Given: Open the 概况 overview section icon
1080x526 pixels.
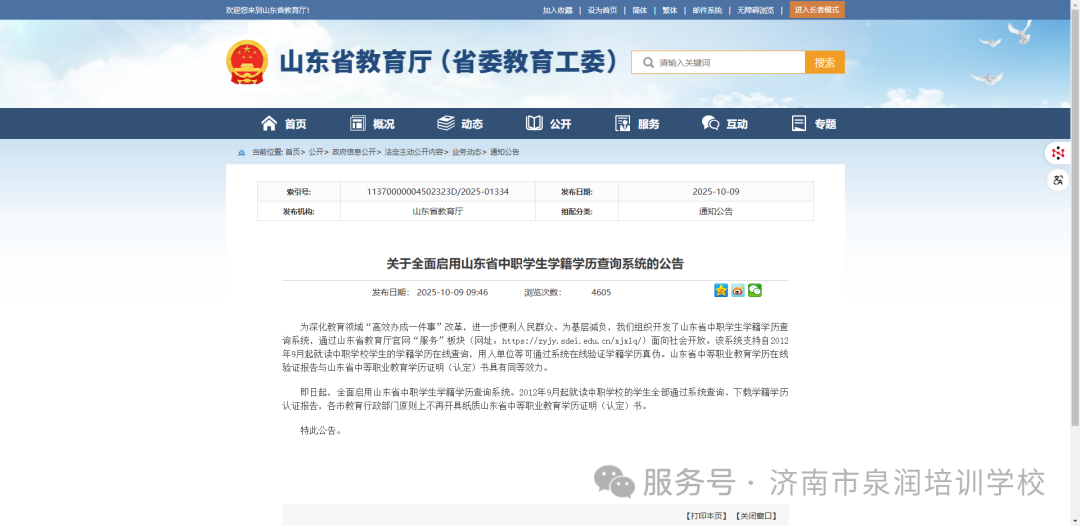Looking at the screenshot, I should point(357,123).
